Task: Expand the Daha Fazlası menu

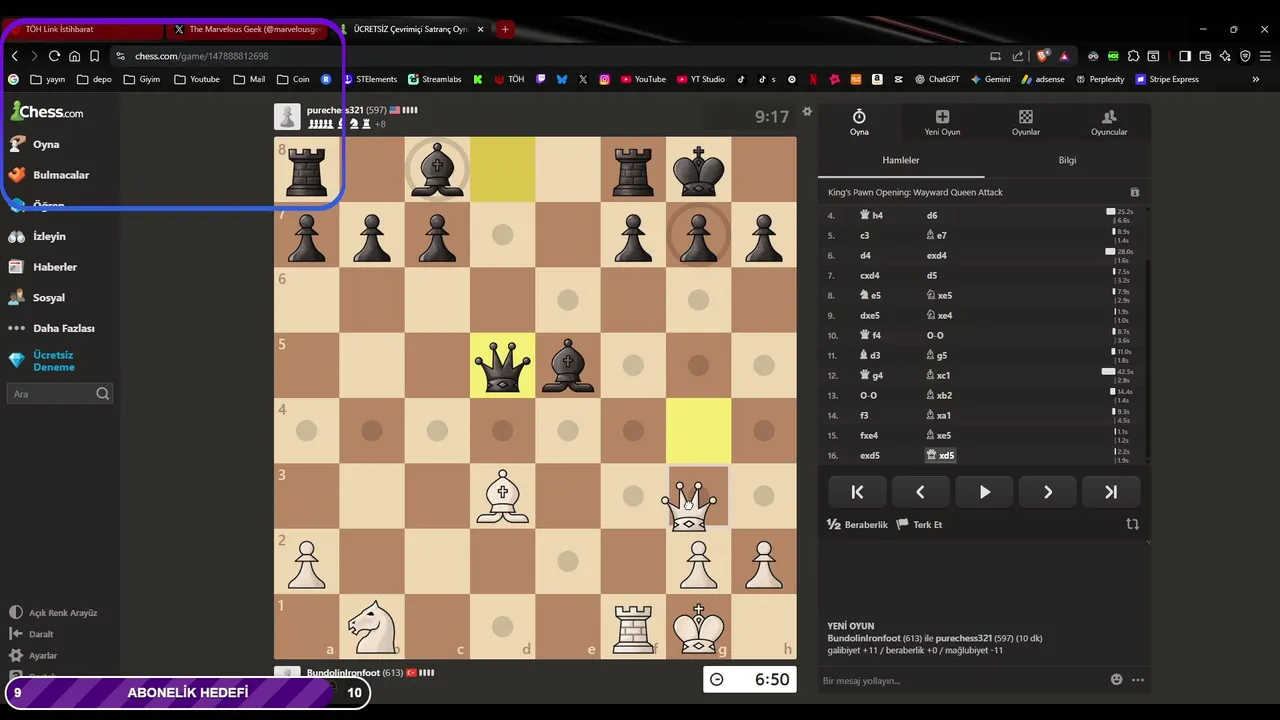Action: (51, 328)
